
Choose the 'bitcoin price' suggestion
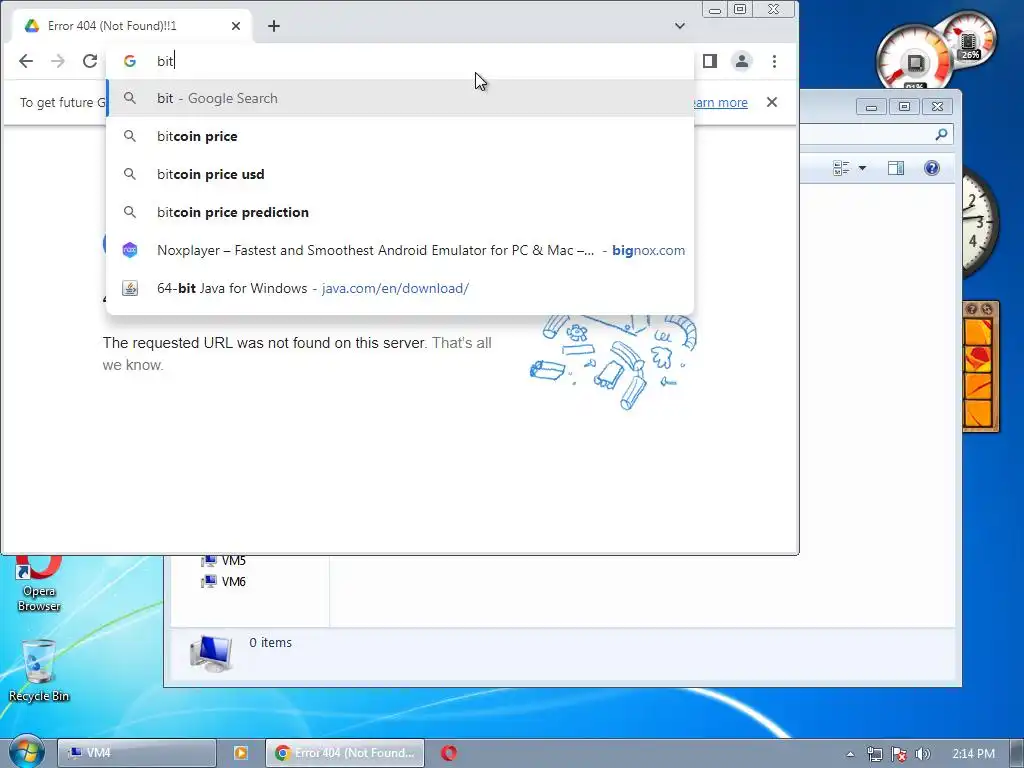[400, 136]
